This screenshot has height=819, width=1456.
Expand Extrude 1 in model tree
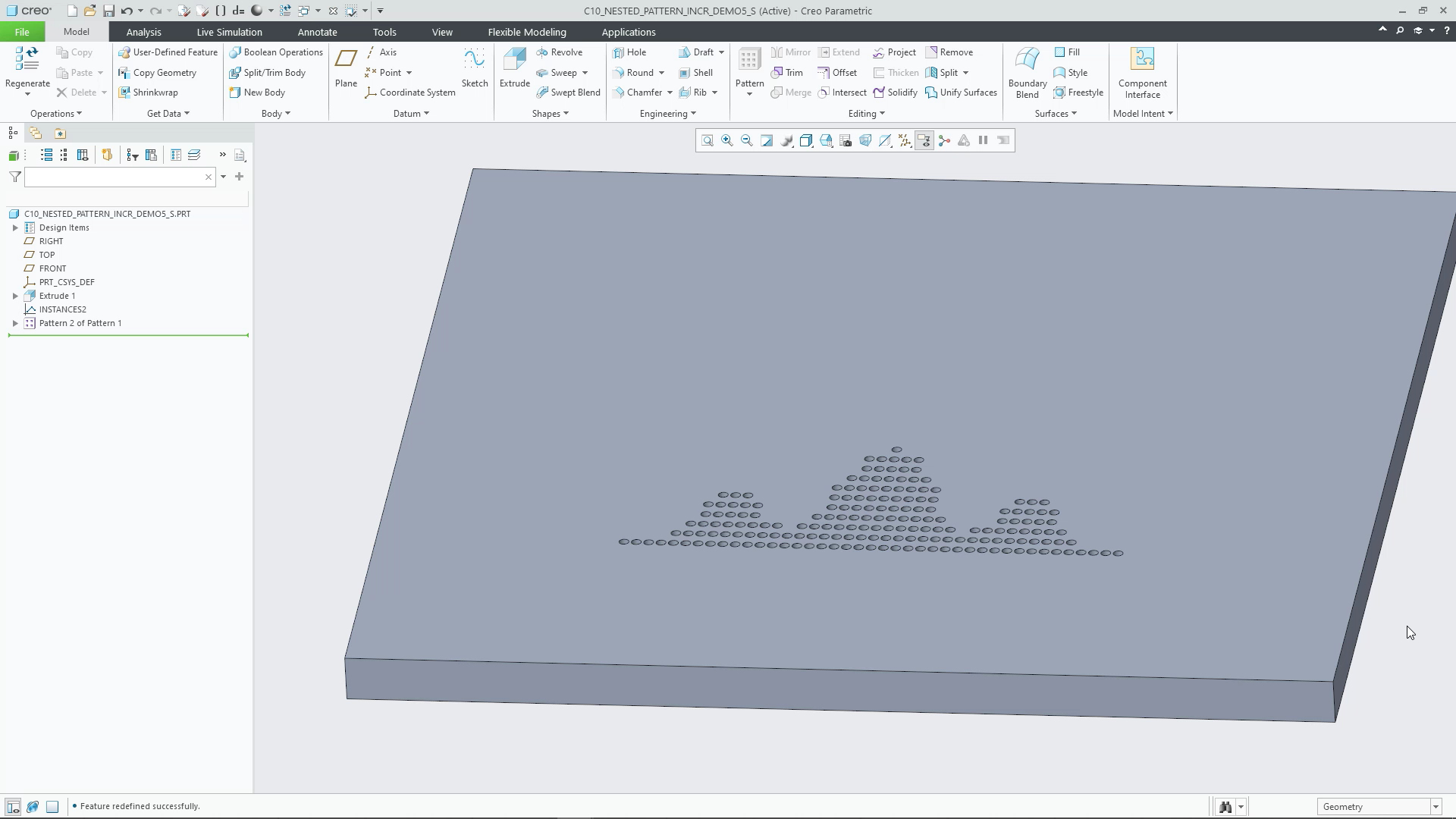tap(15, 296)
